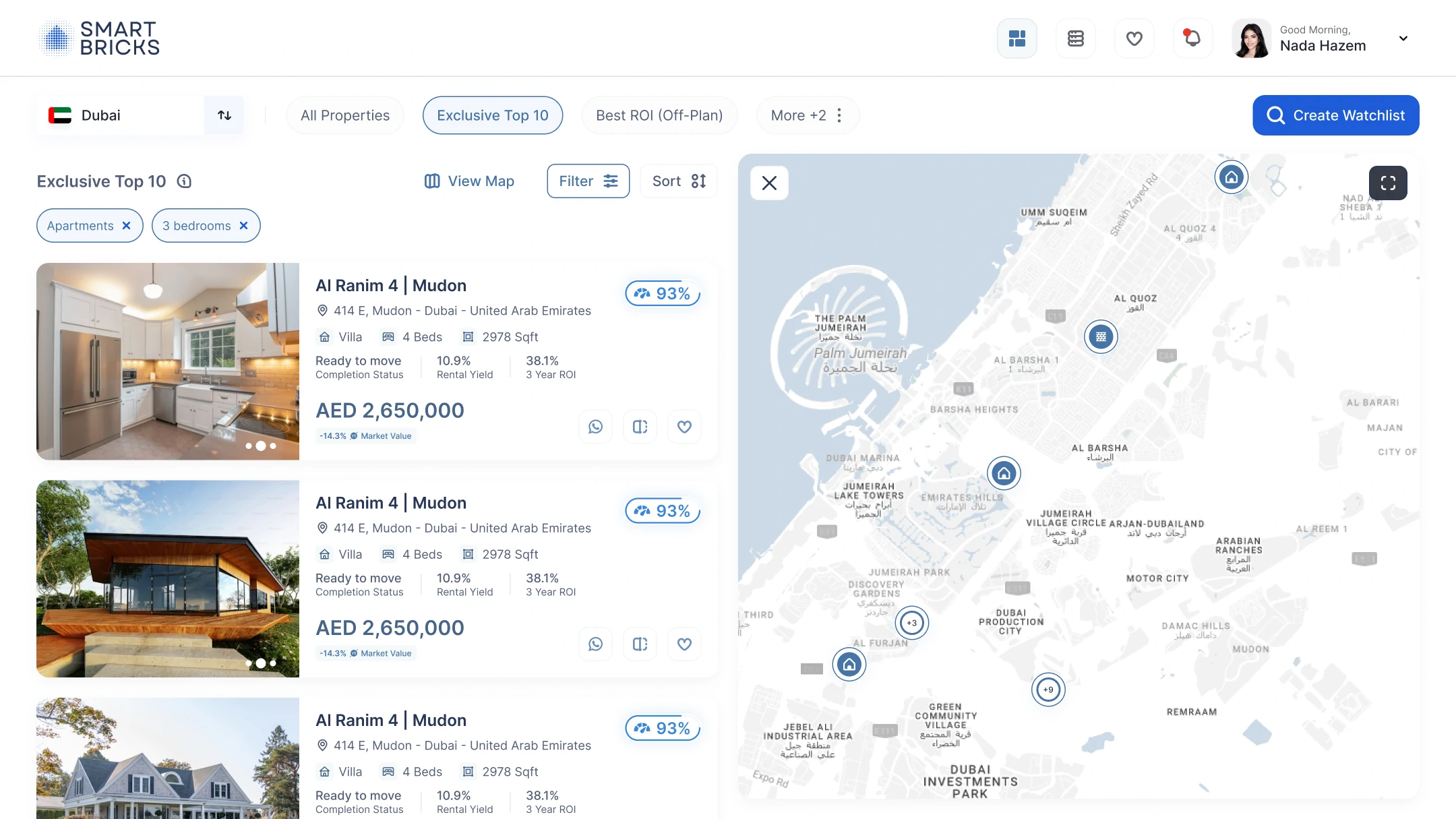
Task: Open second Al Ranim 4 | Mudon title
Action: point(391,503)
